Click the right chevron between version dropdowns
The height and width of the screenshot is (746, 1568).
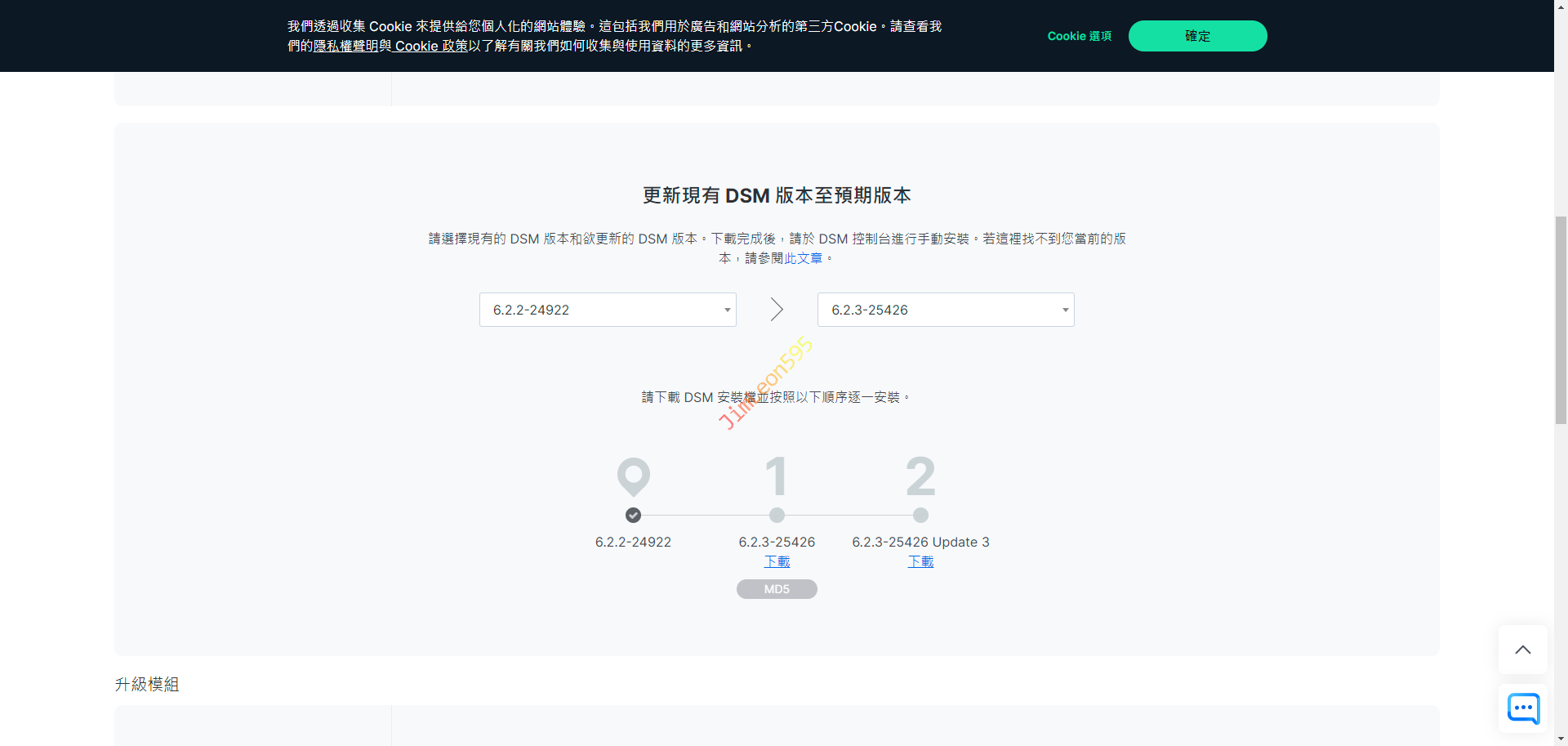point(777,310)
